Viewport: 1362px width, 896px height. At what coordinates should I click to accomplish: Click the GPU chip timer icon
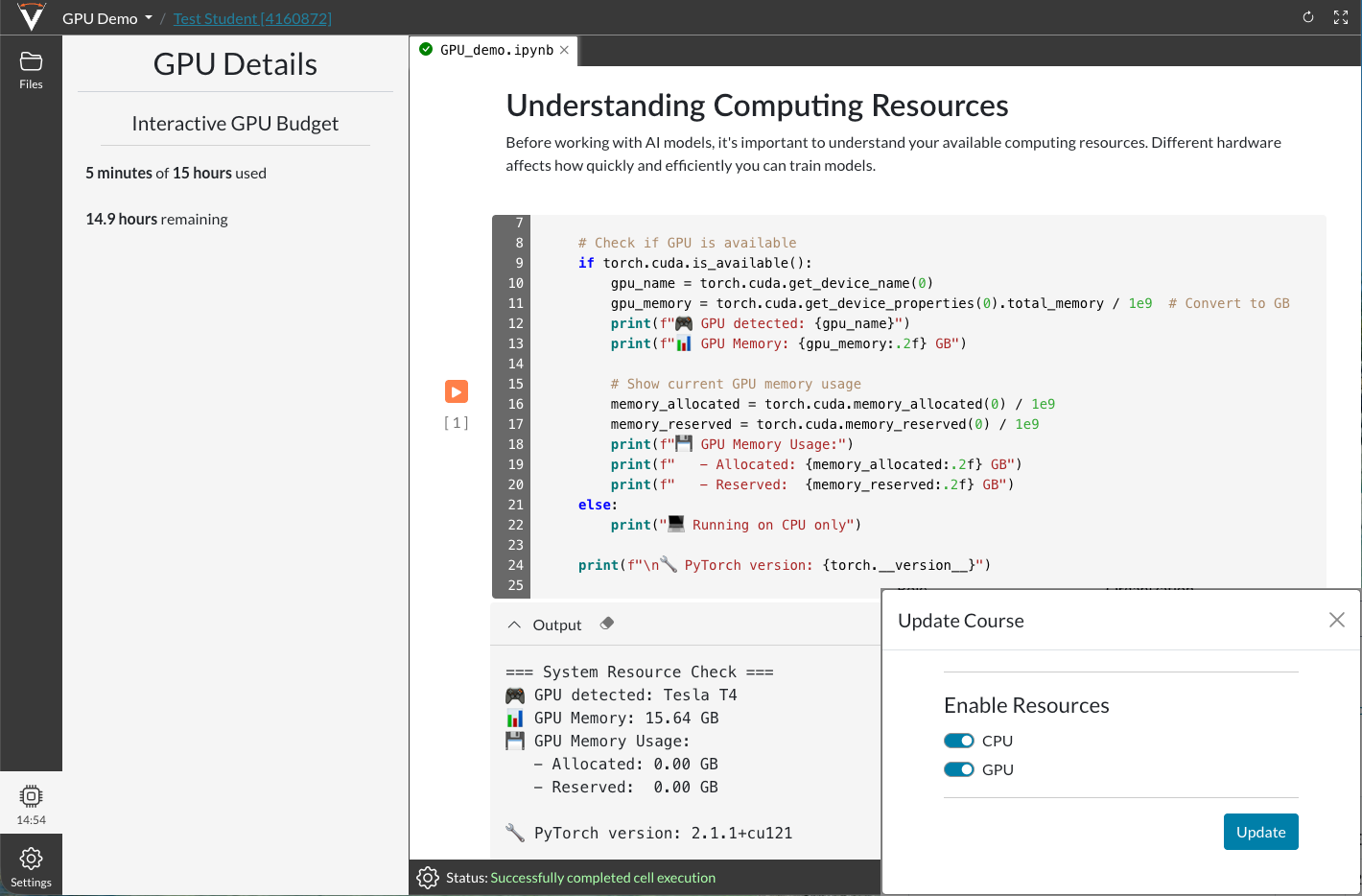click(31, 796)
